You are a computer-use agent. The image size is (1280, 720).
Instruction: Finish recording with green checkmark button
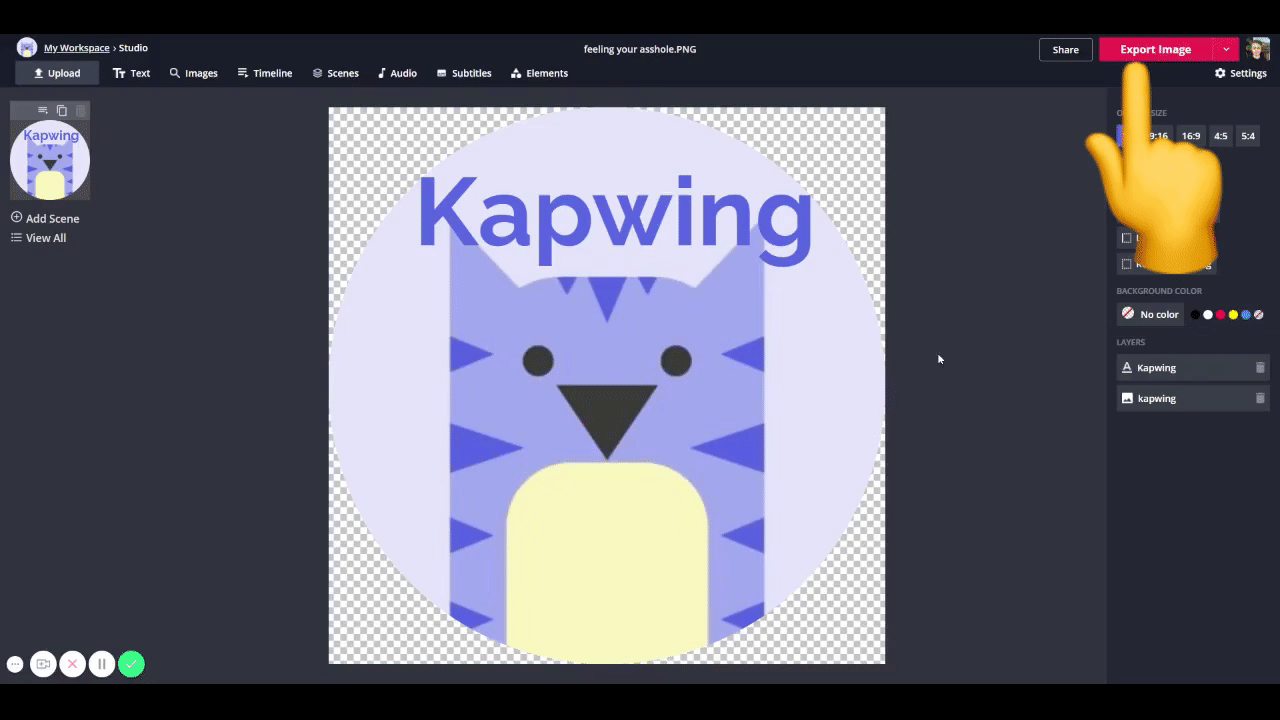[131, 664]
